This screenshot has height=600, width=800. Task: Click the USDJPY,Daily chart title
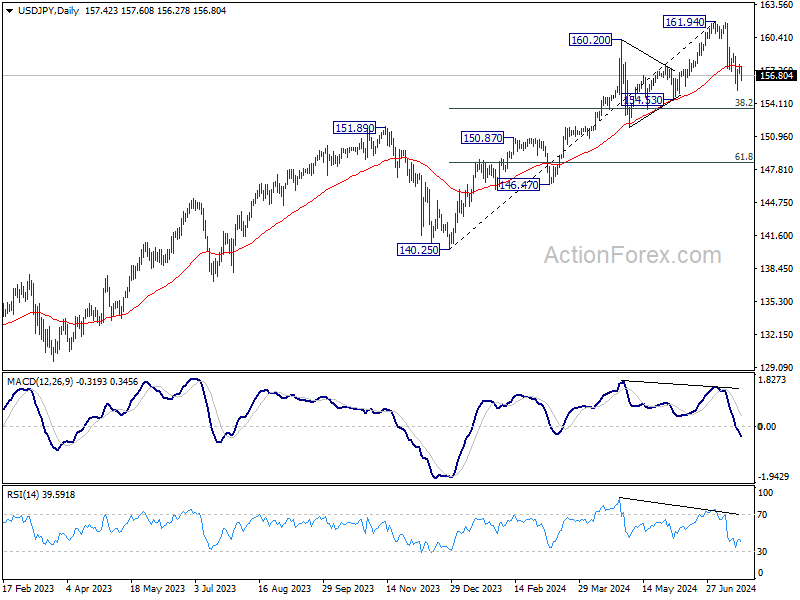(48, 11)
